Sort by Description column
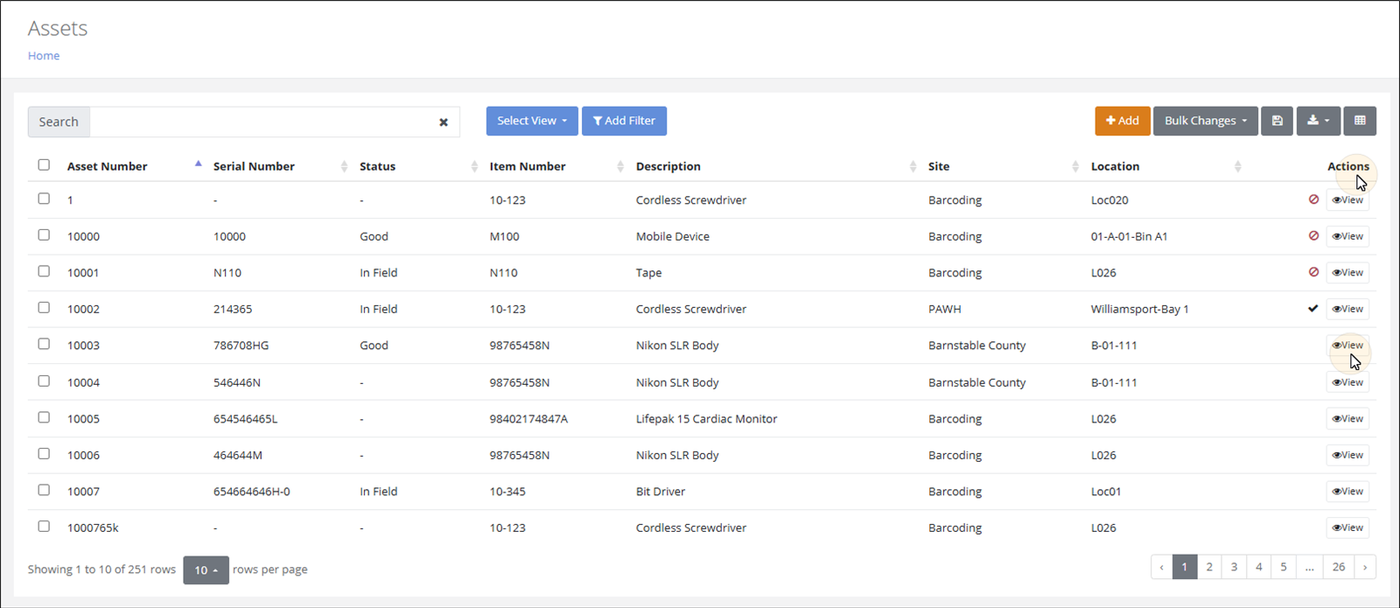This screenshot has width=1400, height=608. [668, 166]
